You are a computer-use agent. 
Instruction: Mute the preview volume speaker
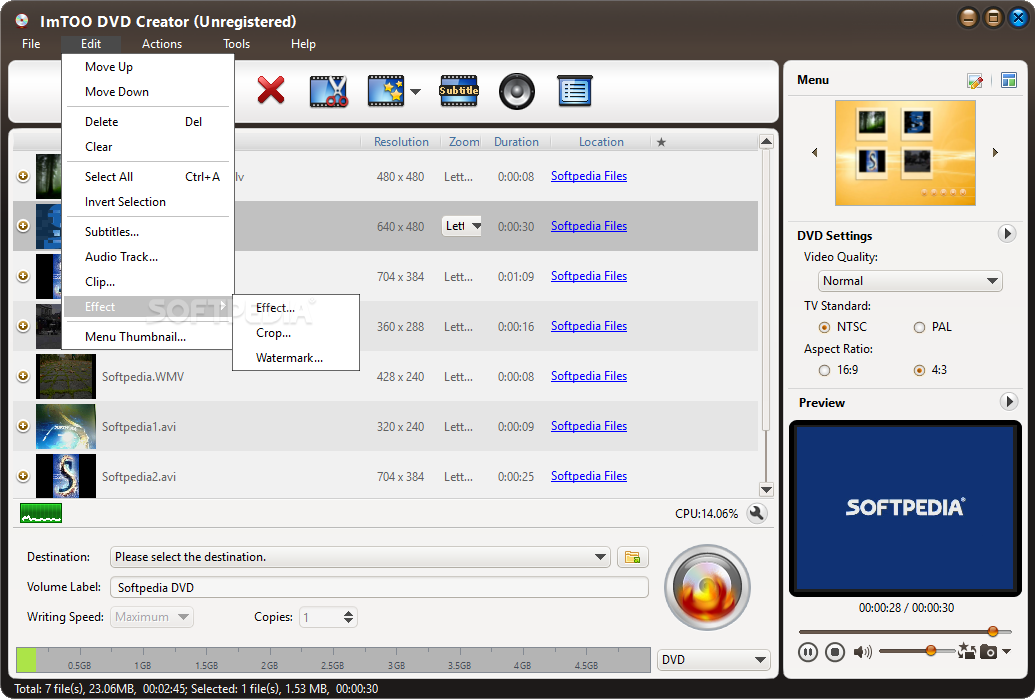click(x=862, y=652)
